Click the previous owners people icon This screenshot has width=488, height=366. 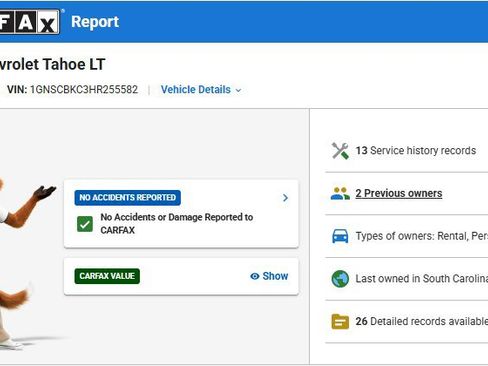[x=340, y=193]
